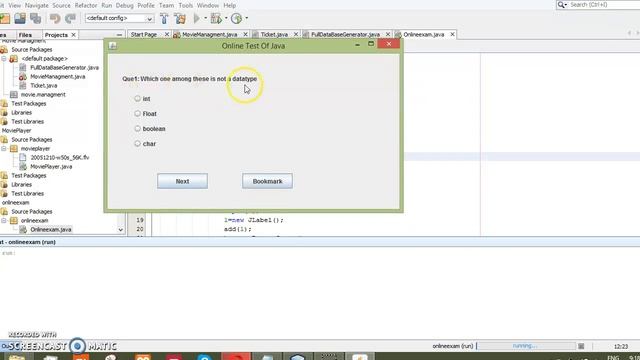Viewport: 640px width, 360px height.
Task: Open the Source menu
Action: 61,5
